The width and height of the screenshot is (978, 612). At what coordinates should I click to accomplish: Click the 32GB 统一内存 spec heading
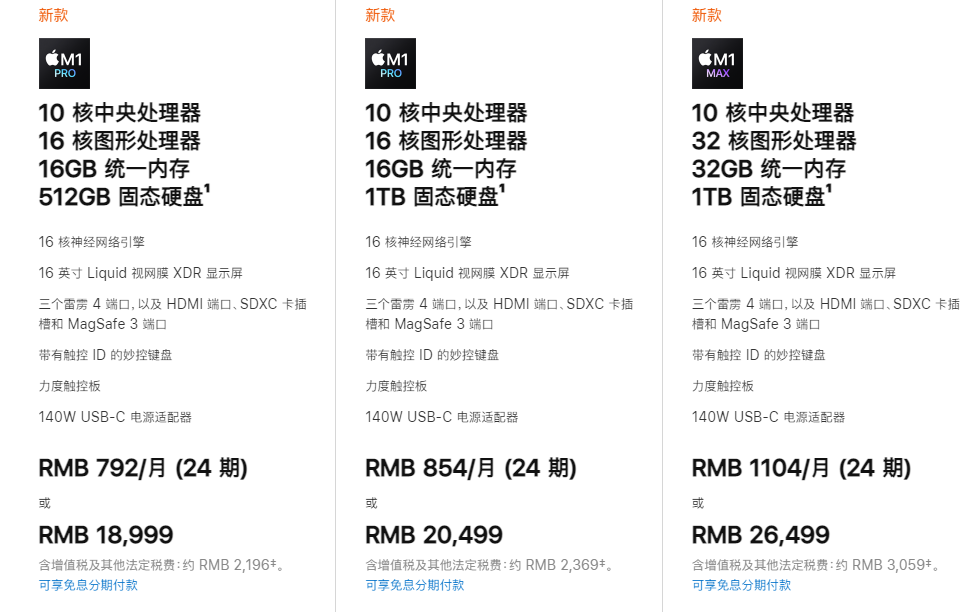[x=768, y=169]
